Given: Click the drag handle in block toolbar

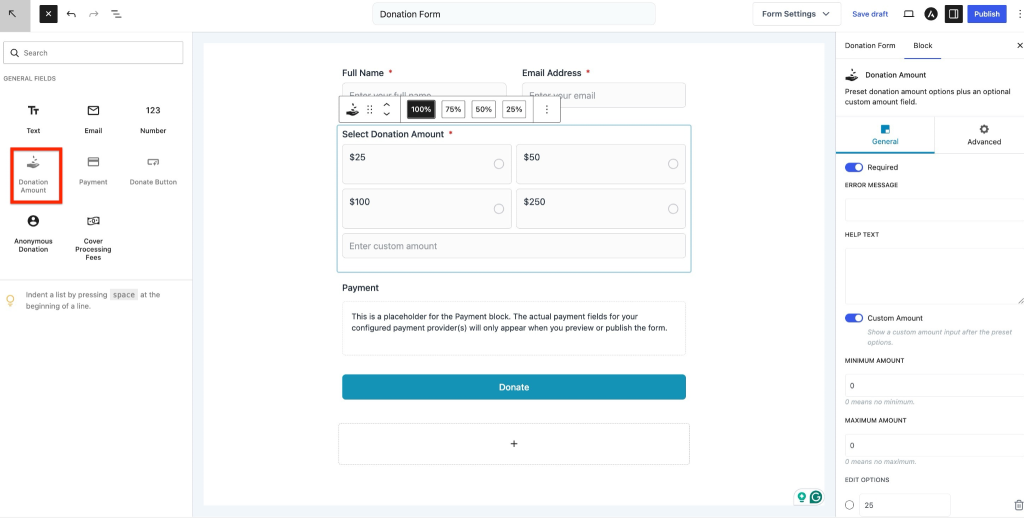Looking at the screenshot, I should click(370, 110).
